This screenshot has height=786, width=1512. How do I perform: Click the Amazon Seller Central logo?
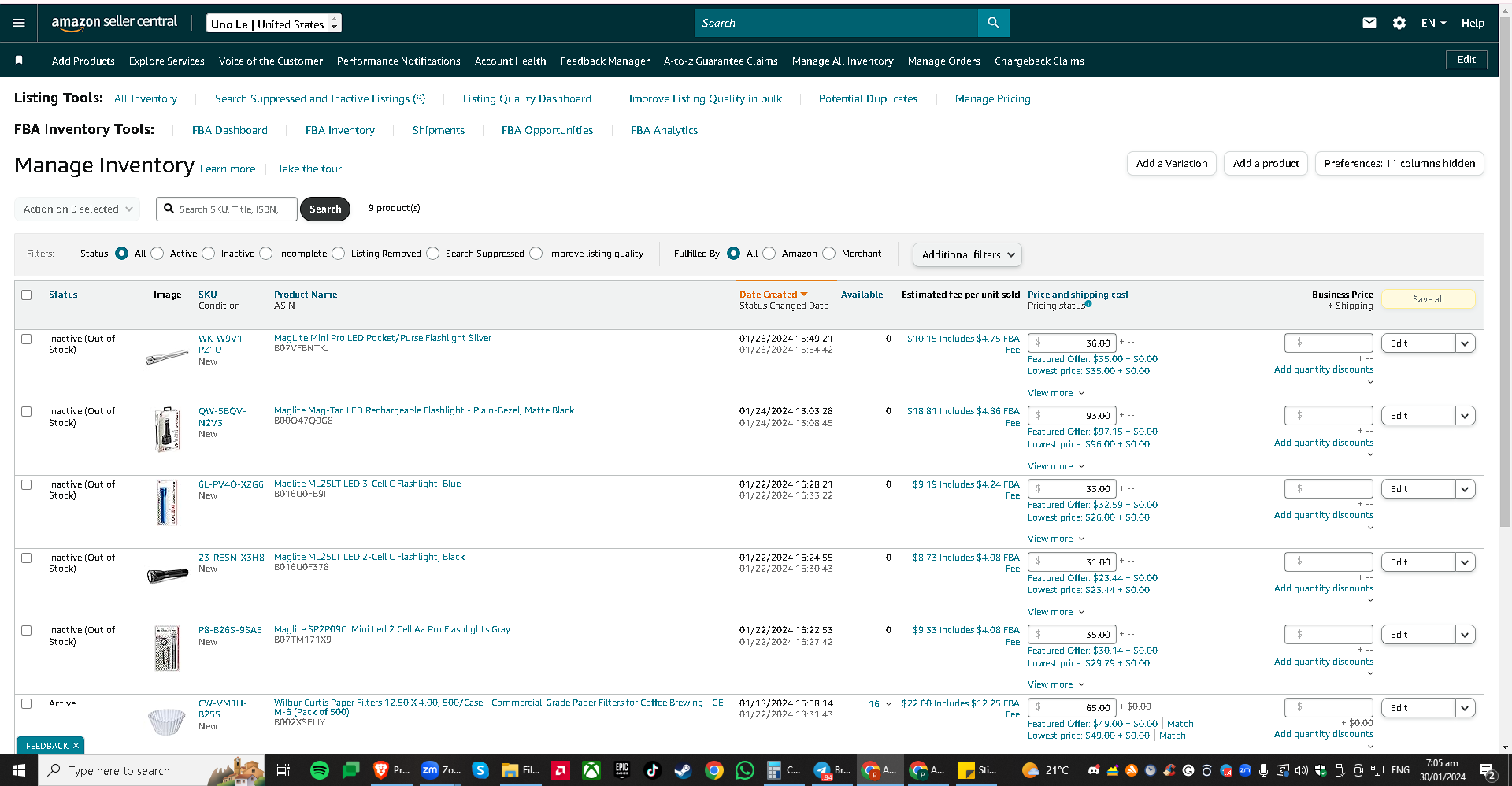[x=114, y=23]
